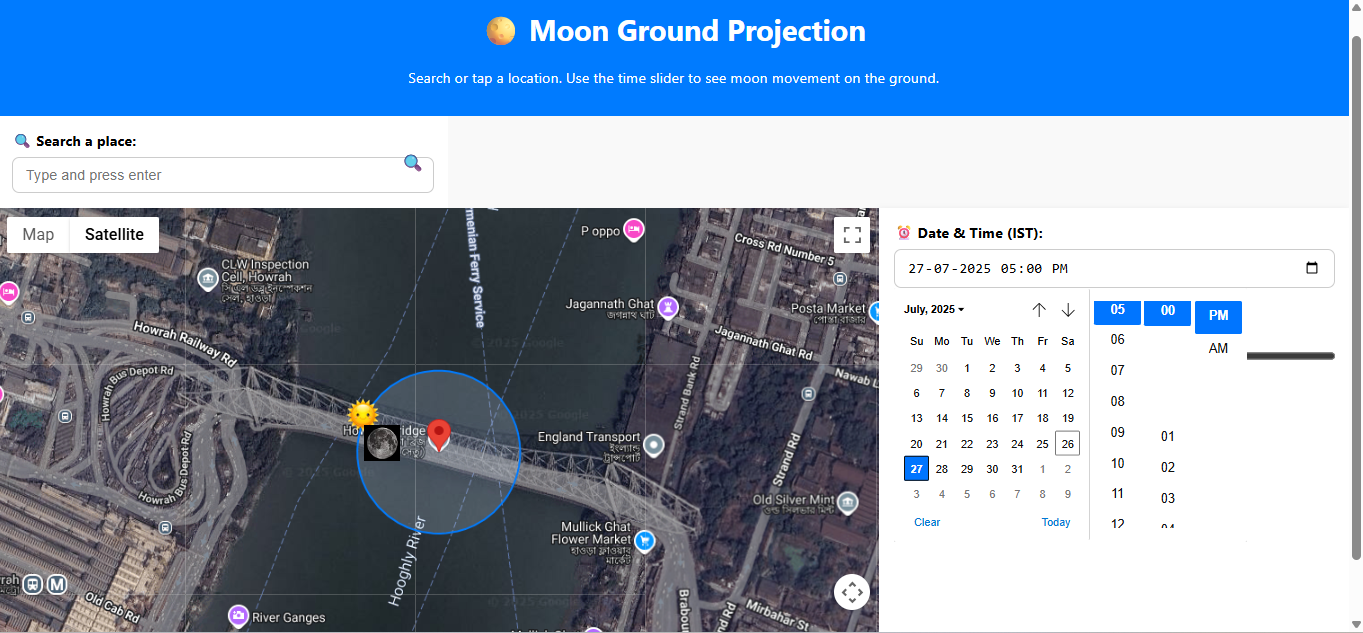Click the Clear link in the calendar

pyautogui.click(x=927, y=522)
